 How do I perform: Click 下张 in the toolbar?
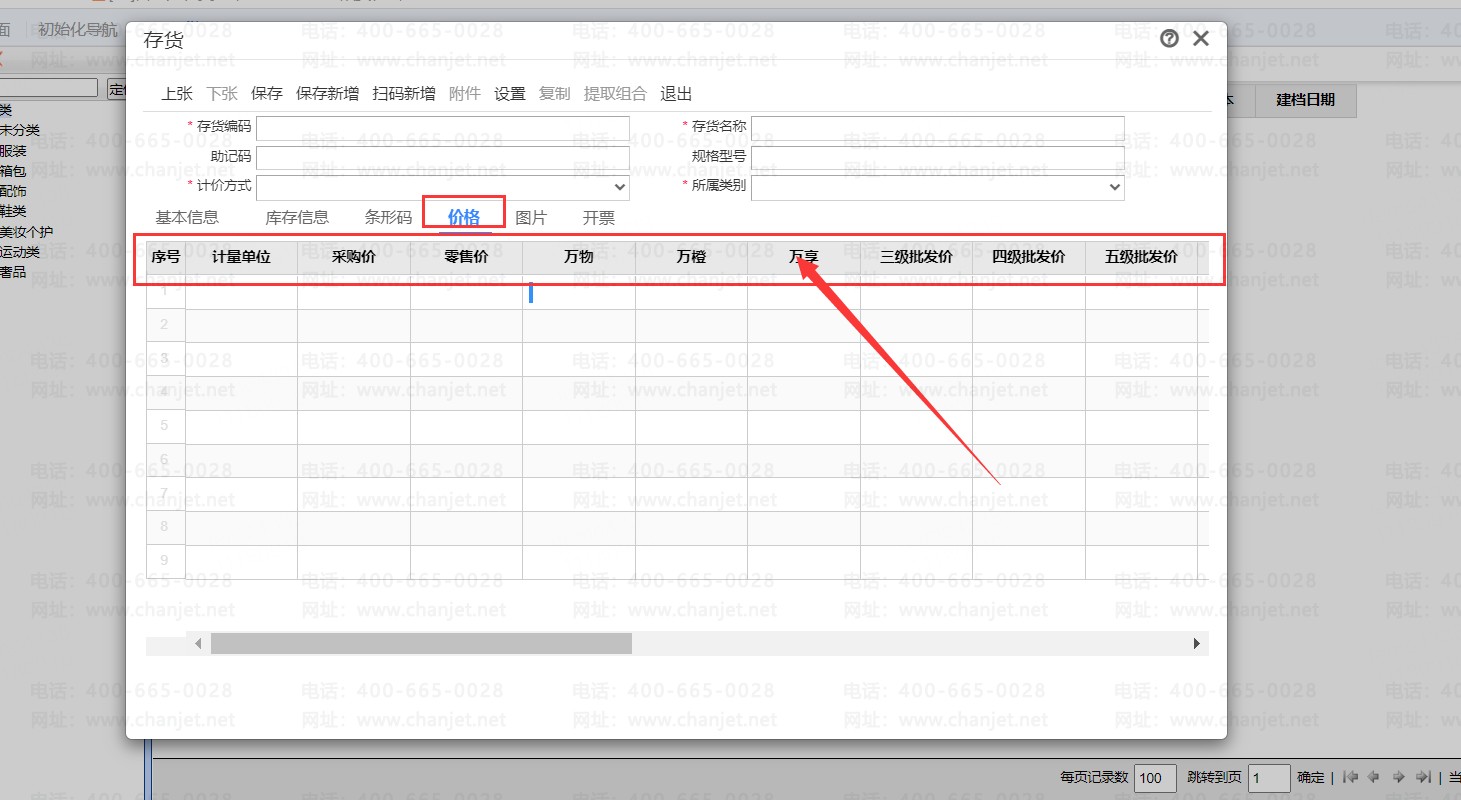click(x=222, y=94)
